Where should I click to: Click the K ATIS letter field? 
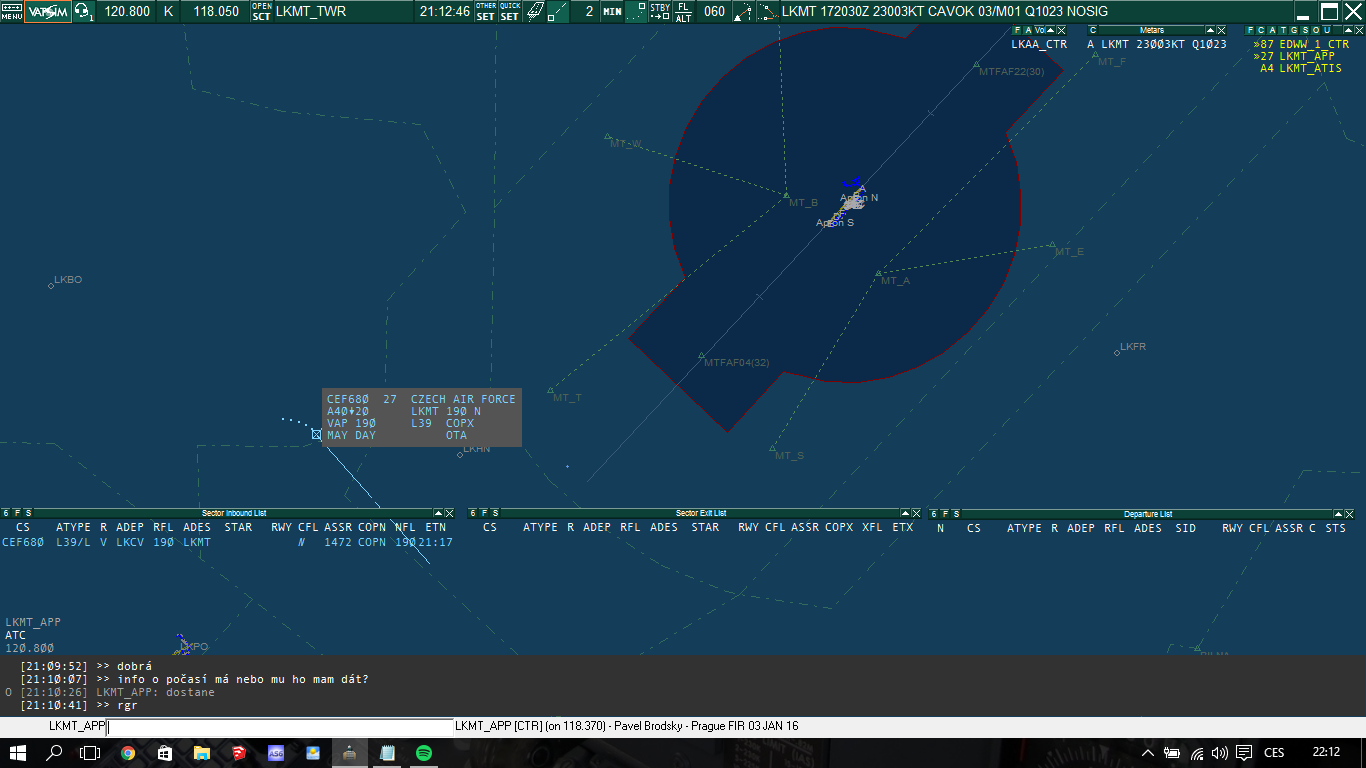(168, 12)
